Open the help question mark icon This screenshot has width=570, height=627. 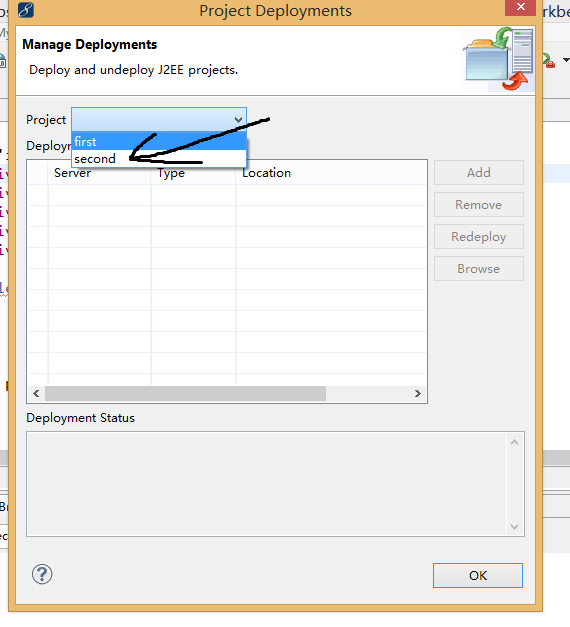tap(42, 575)
